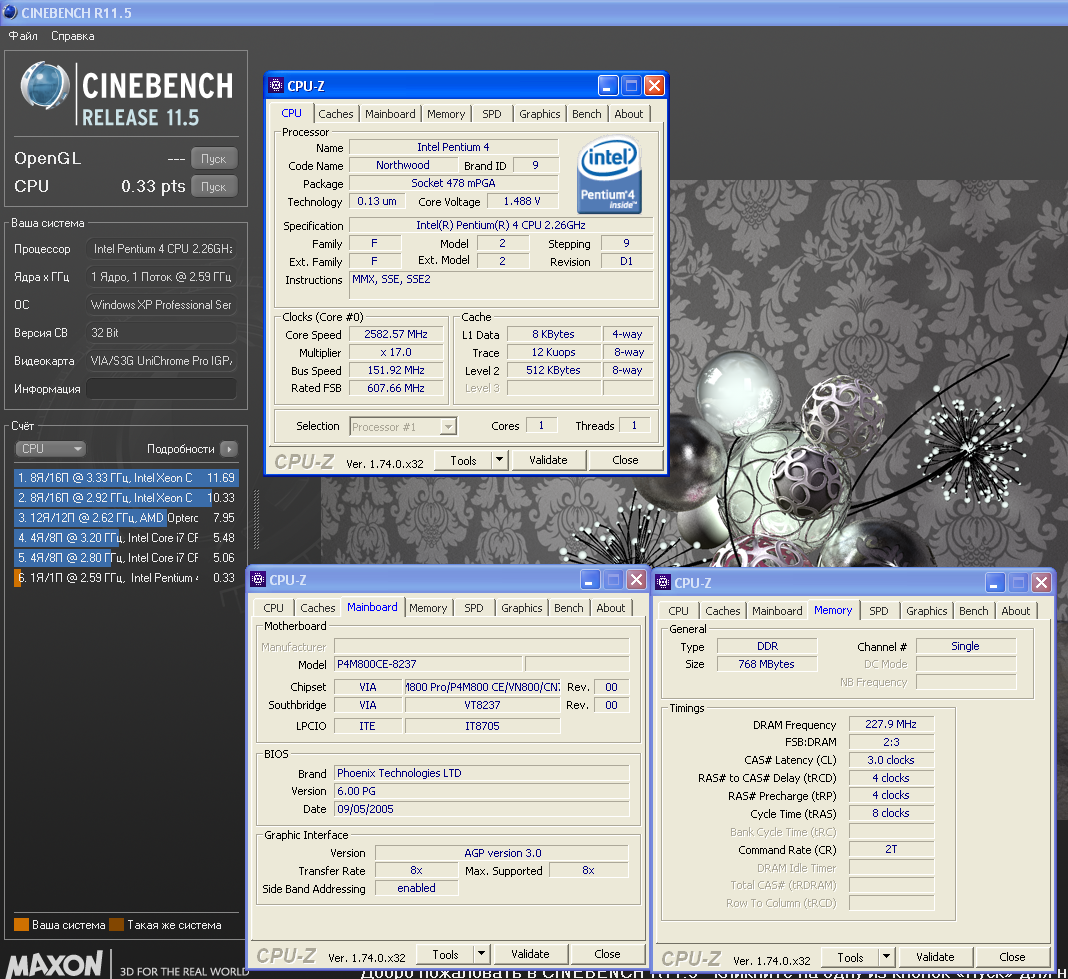Click Validate in Memory CPU-Z window

coord(935,957)
